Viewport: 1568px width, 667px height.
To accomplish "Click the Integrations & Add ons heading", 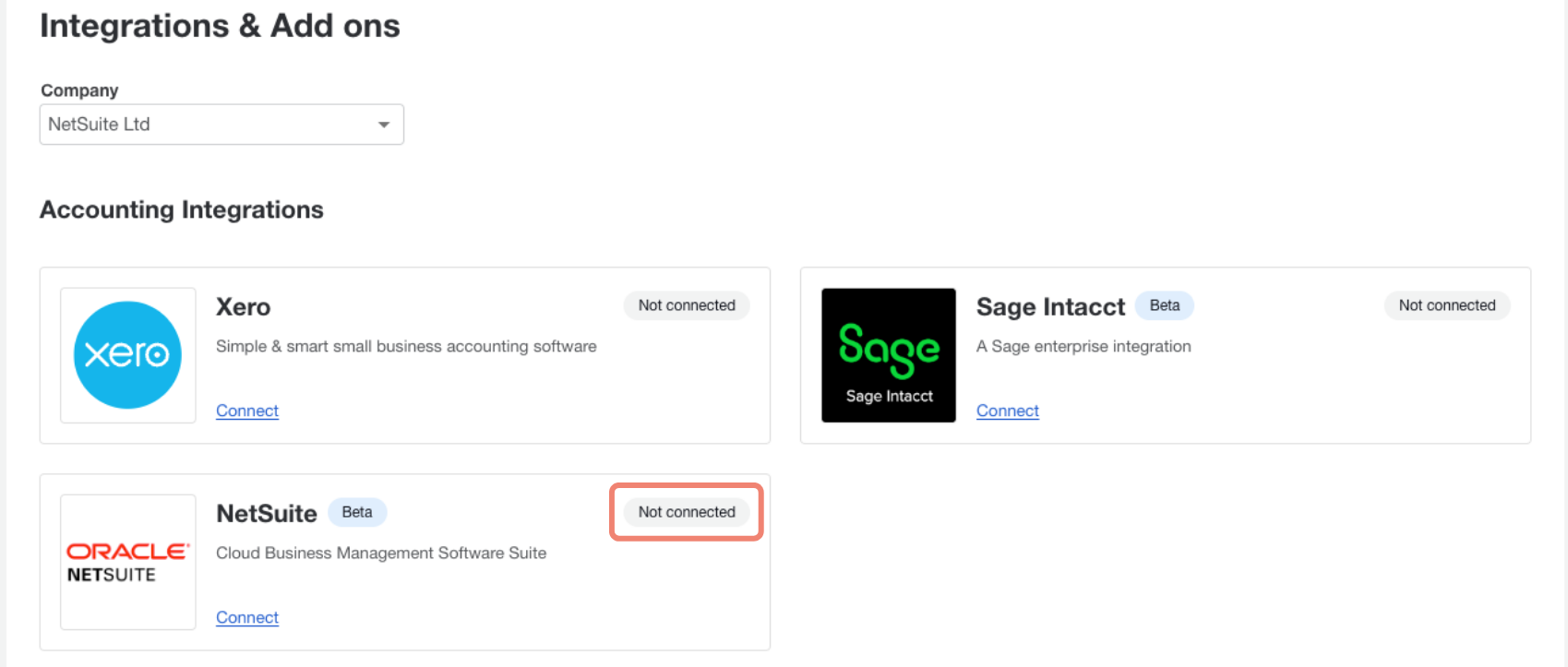I will pos(220,26).
